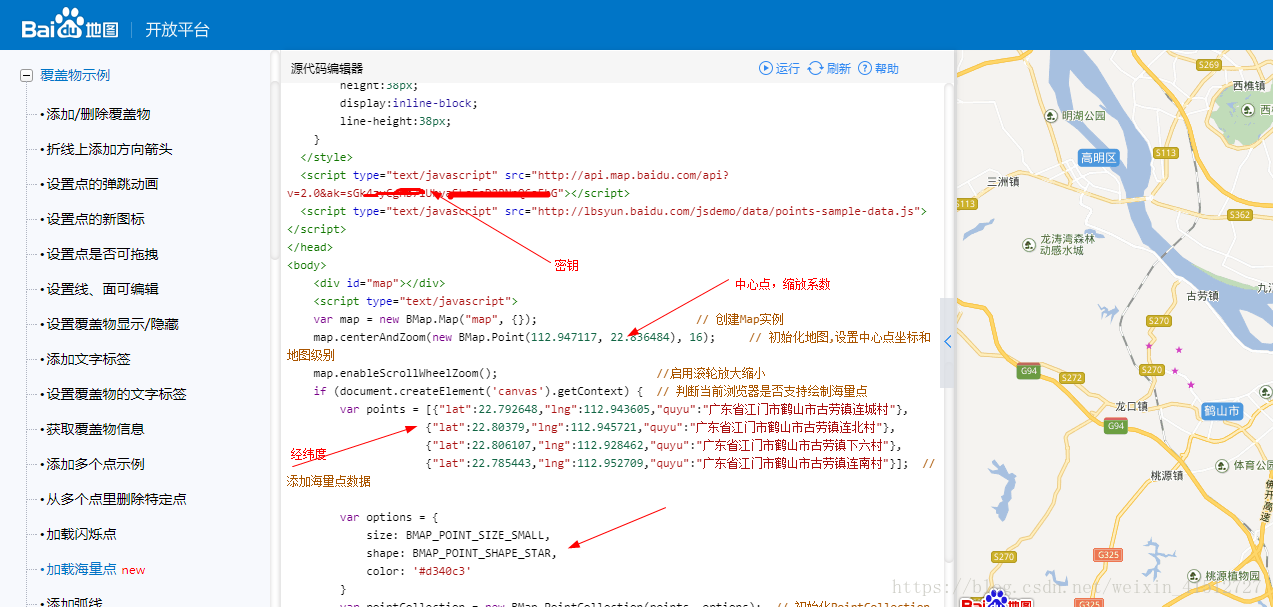Open 设置覆盖物显示/隐藏 example
1273x607 pixels.
click(111, 324)
